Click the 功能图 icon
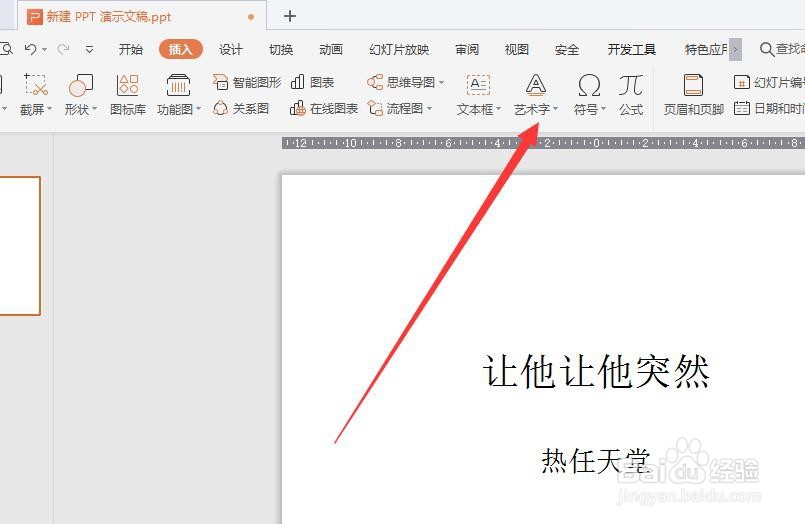This screenshot has height=524, width=805. tap(178, 85)
